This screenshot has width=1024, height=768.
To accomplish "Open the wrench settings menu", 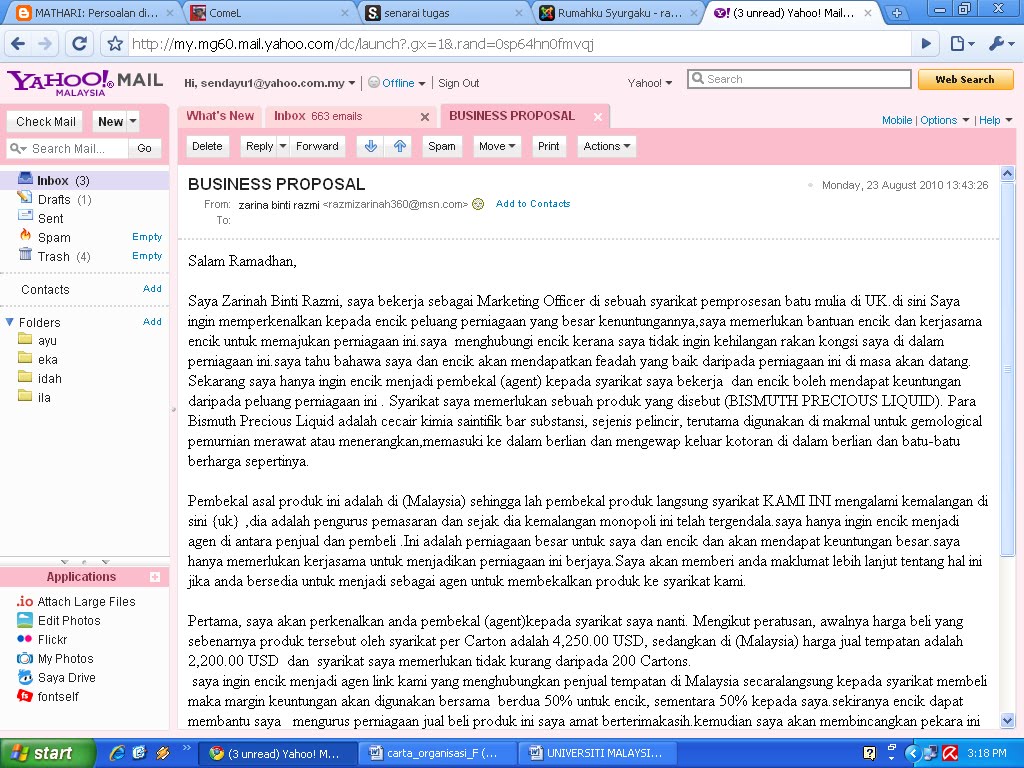I will [1001, 44].
